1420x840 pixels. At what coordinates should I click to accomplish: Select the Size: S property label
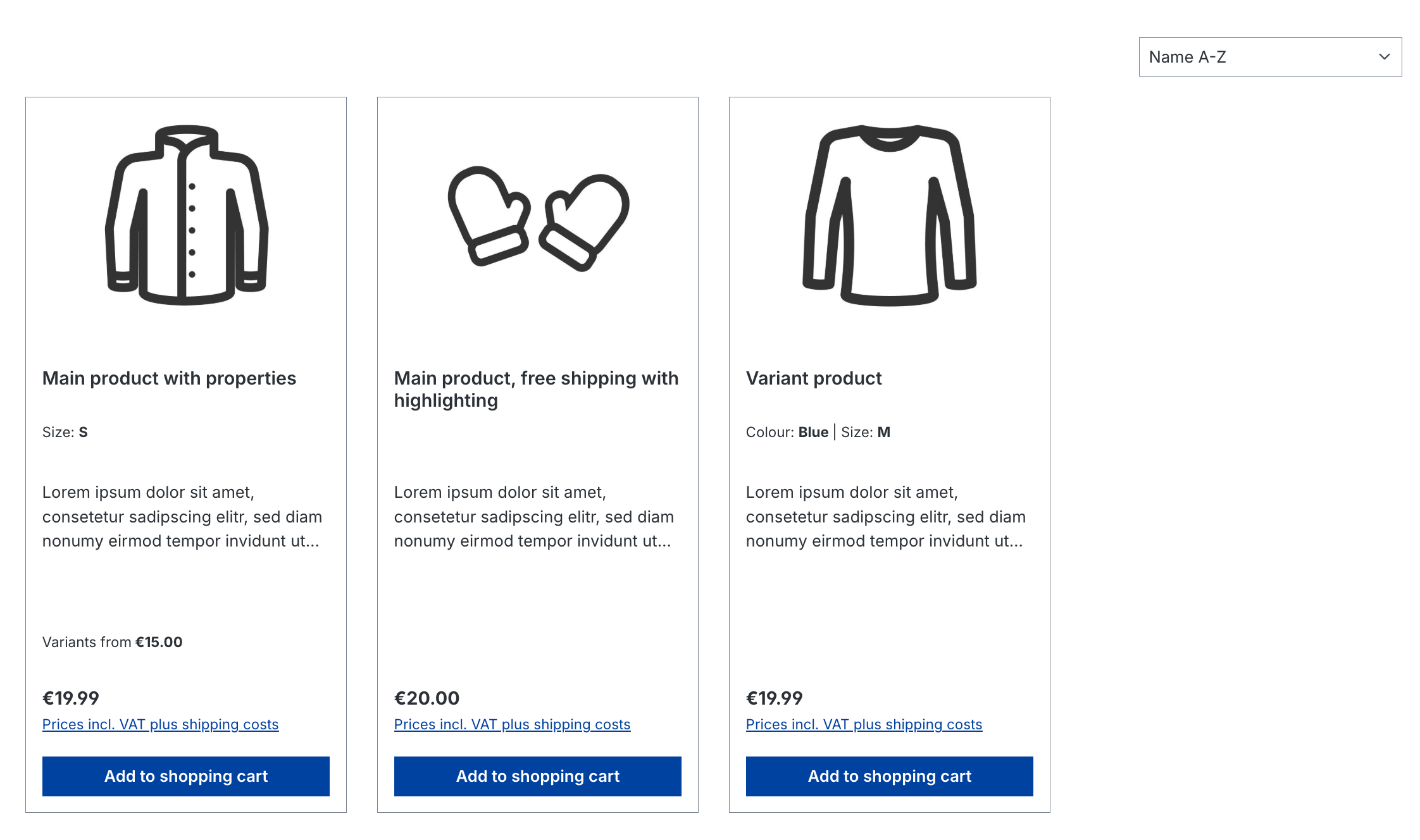(65, 432)
